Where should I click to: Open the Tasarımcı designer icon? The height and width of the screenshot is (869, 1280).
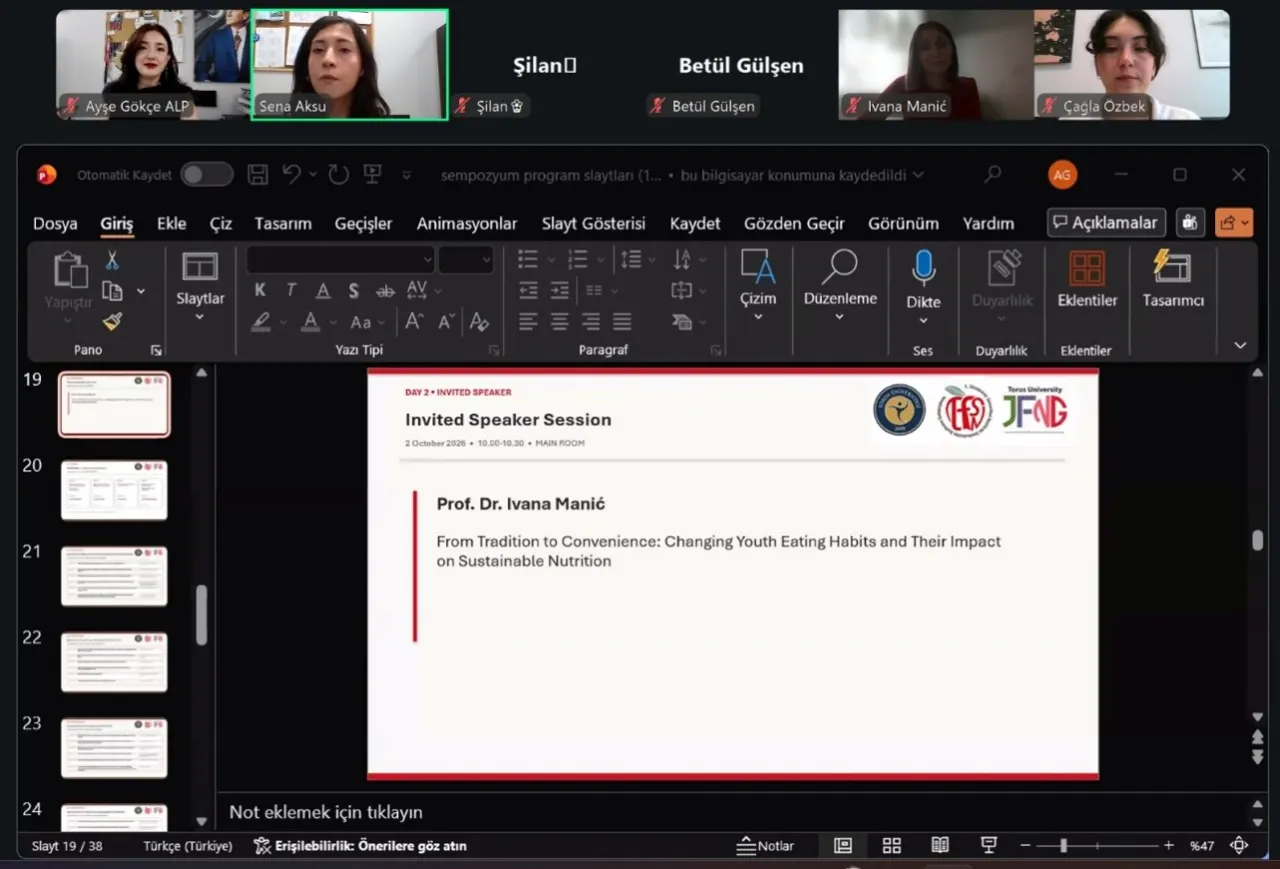point(1172,267)
